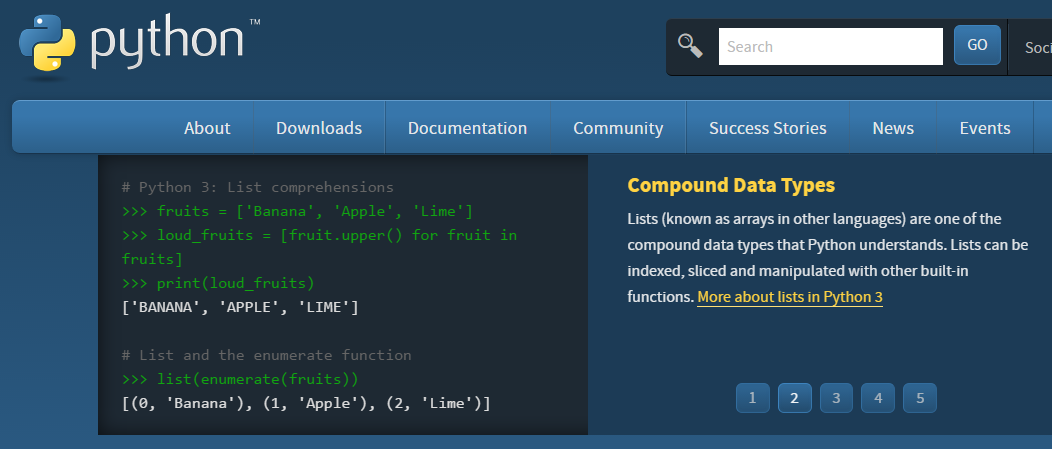Click the magnifying glass search icon
Screen dimensions: 1052x449
[690, 46]
